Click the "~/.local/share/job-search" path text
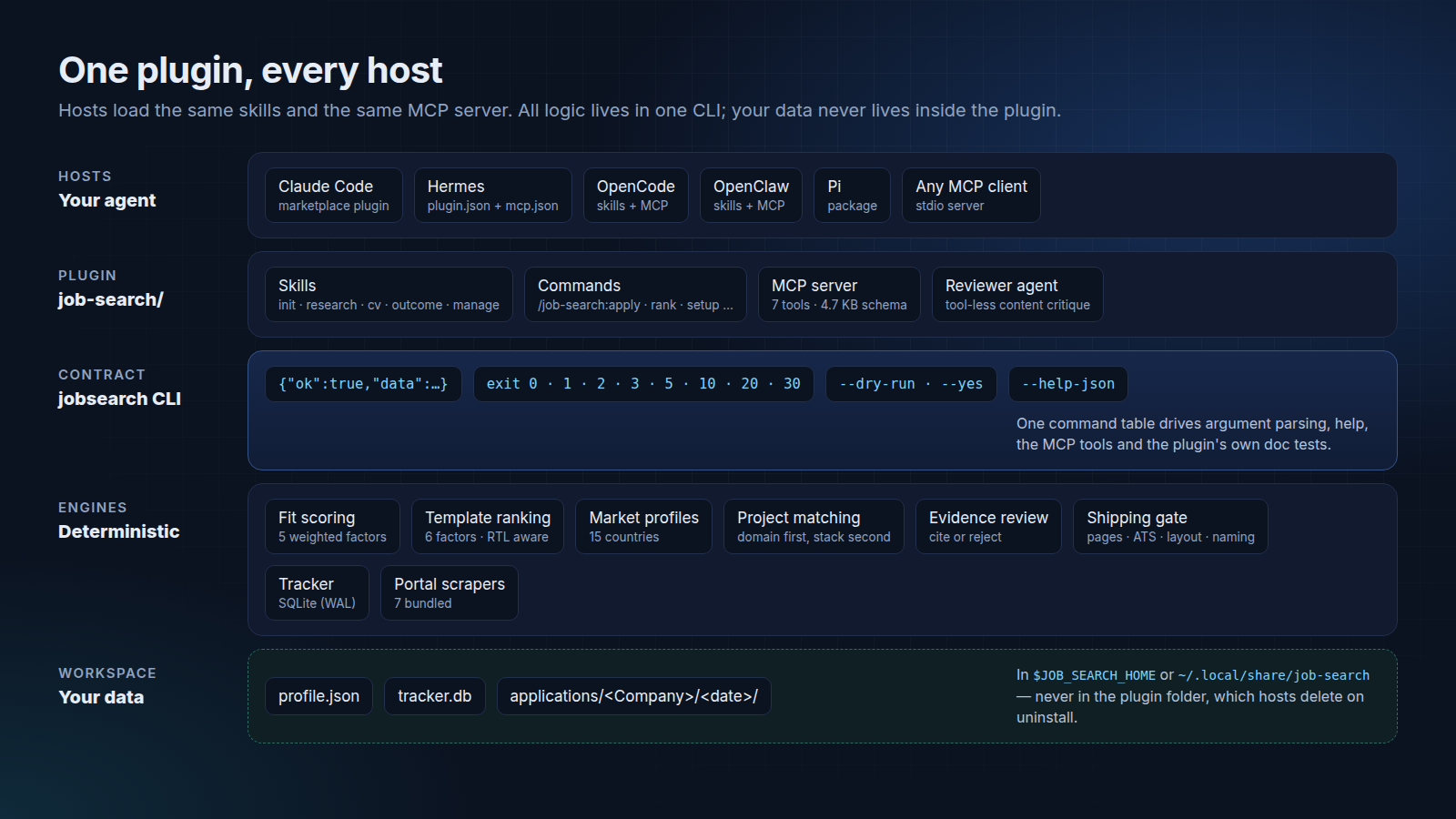The image size is (1456, 819). pos(1274,675)
